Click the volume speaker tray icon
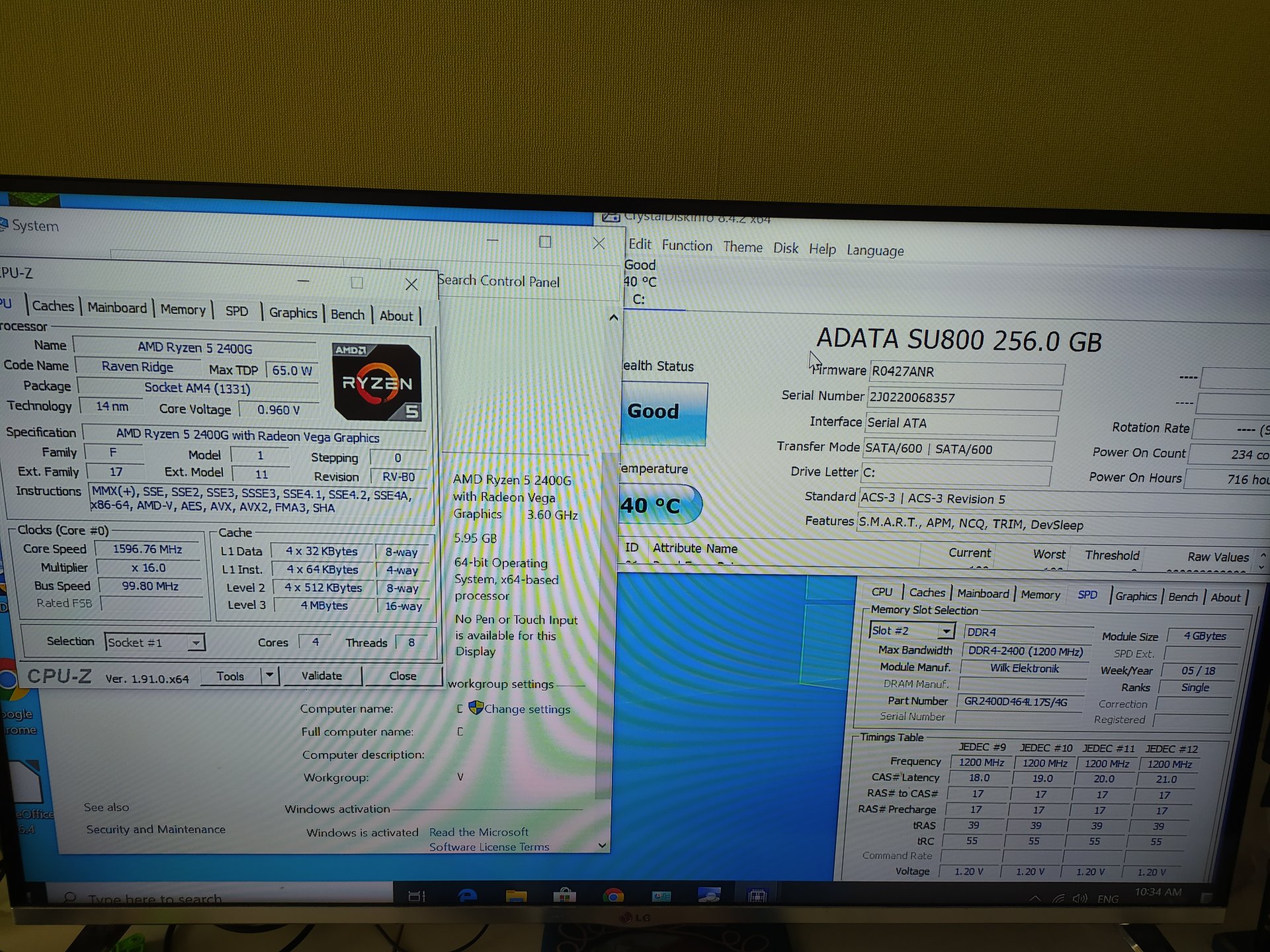1270x952 pixels. (x=1080, y=898)
